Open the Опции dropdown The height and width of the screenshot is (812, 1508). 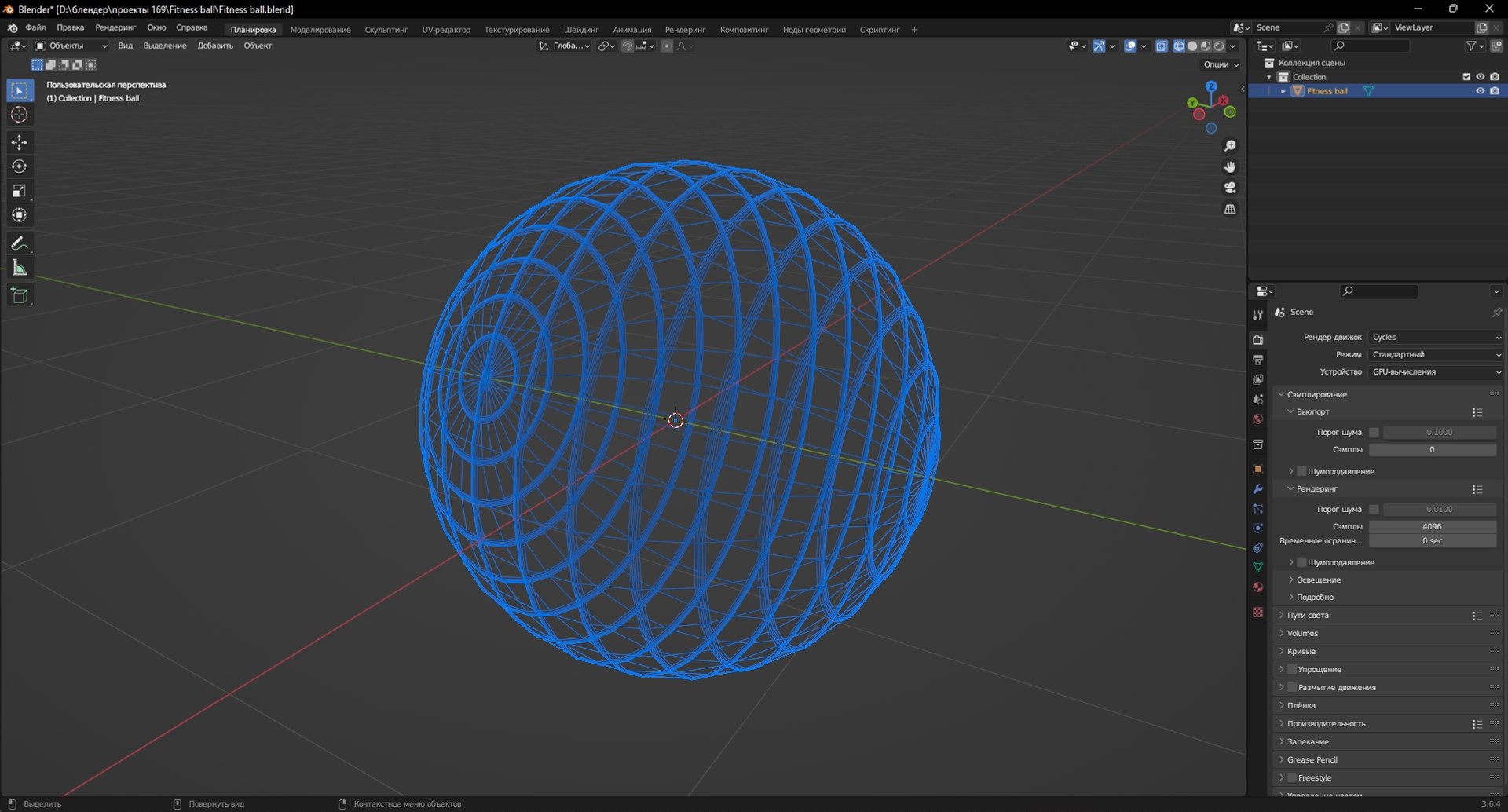(x=1221, y=64)
